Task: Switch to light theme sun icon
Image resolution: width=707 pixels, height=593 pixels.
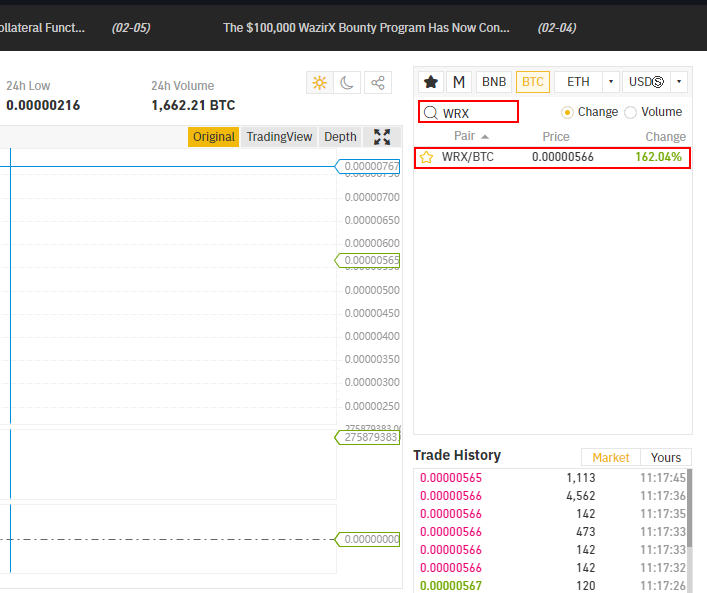Action: click(320, 83)
